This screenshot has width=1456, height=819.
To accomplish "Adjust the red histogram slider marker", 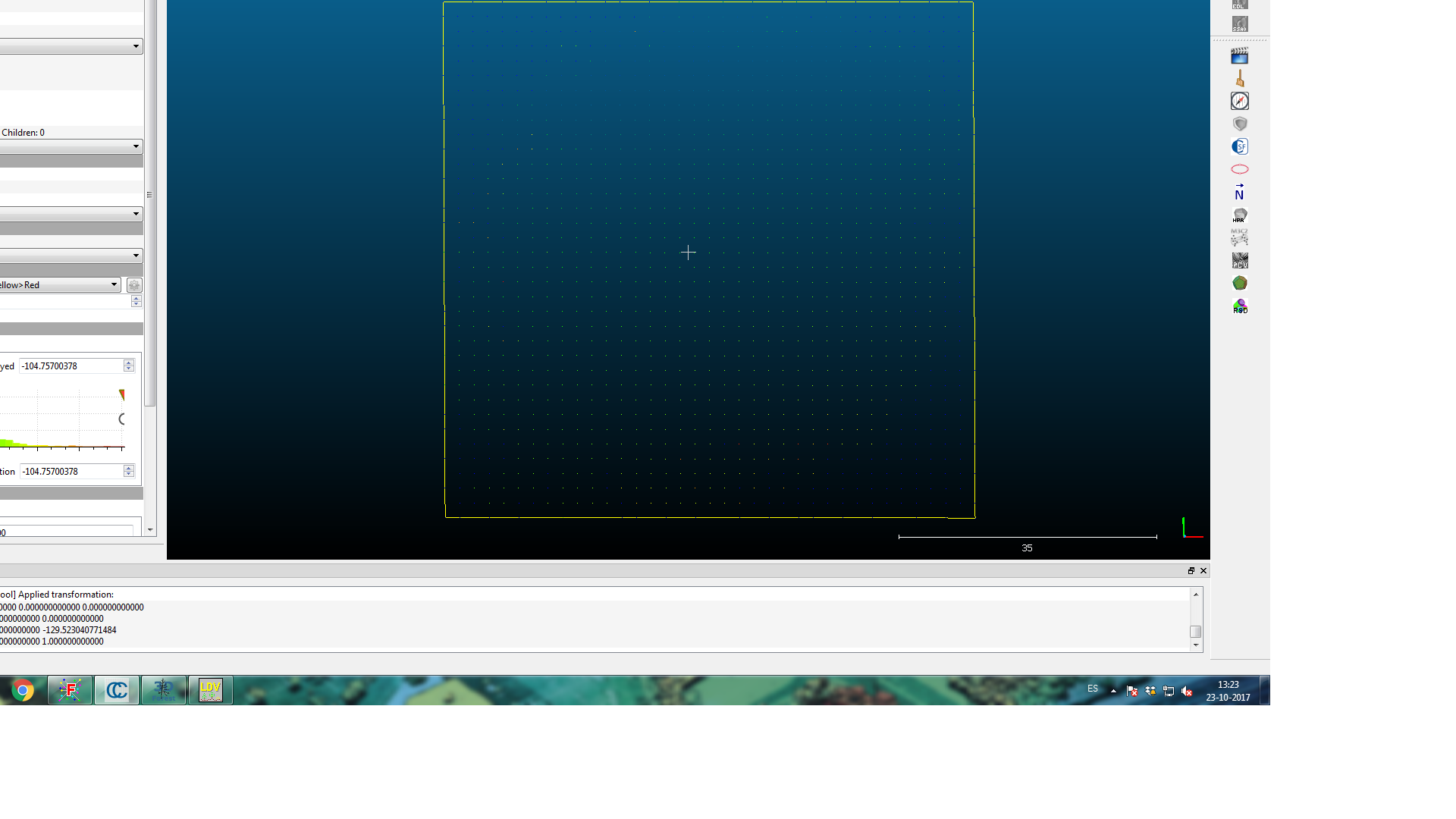I will 121,394.
